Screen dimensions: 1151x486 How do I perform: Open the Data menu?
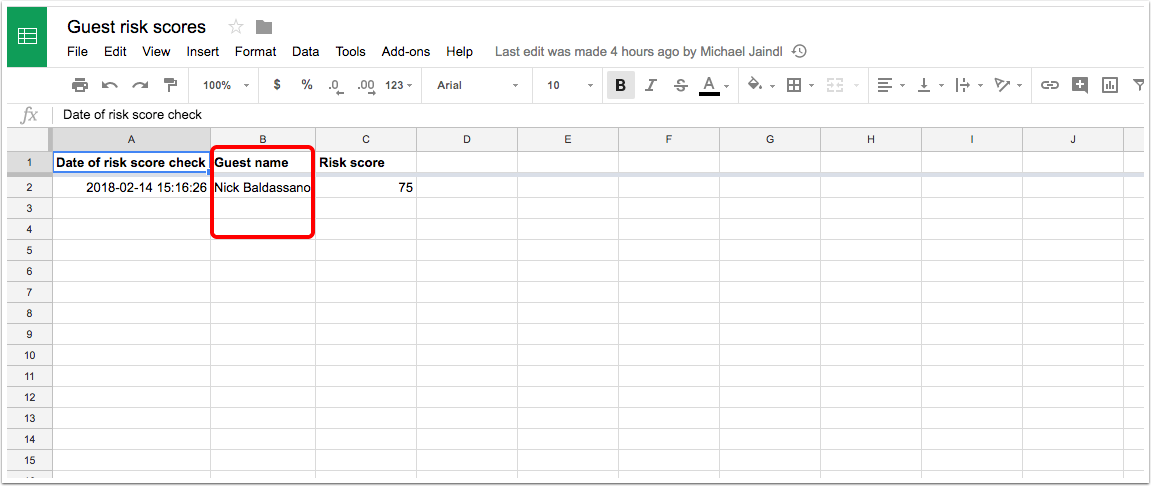(305, 51)
